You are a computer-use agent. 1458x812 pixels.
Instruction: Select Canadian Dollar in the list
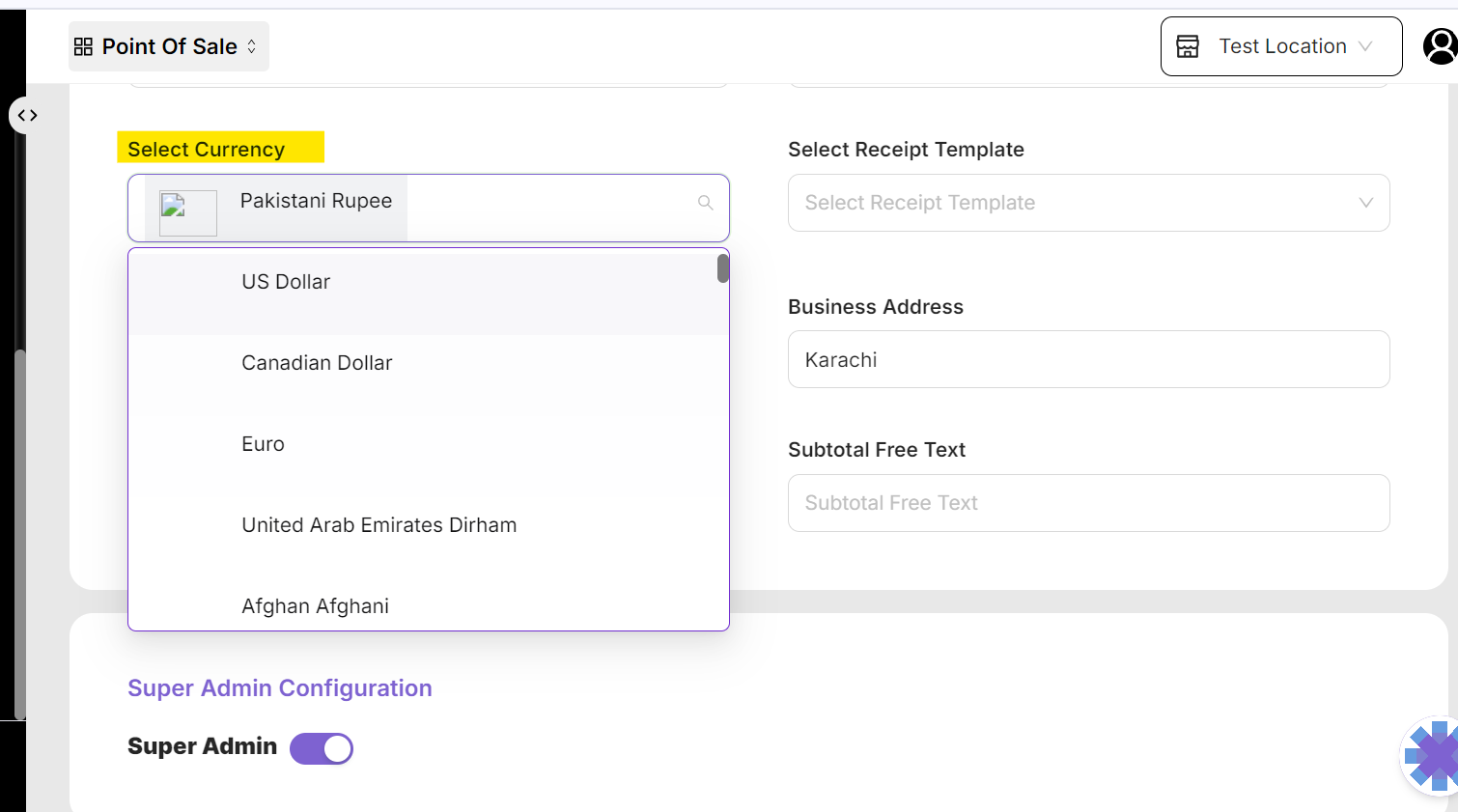pyautogui.click(x=317, y=363)
